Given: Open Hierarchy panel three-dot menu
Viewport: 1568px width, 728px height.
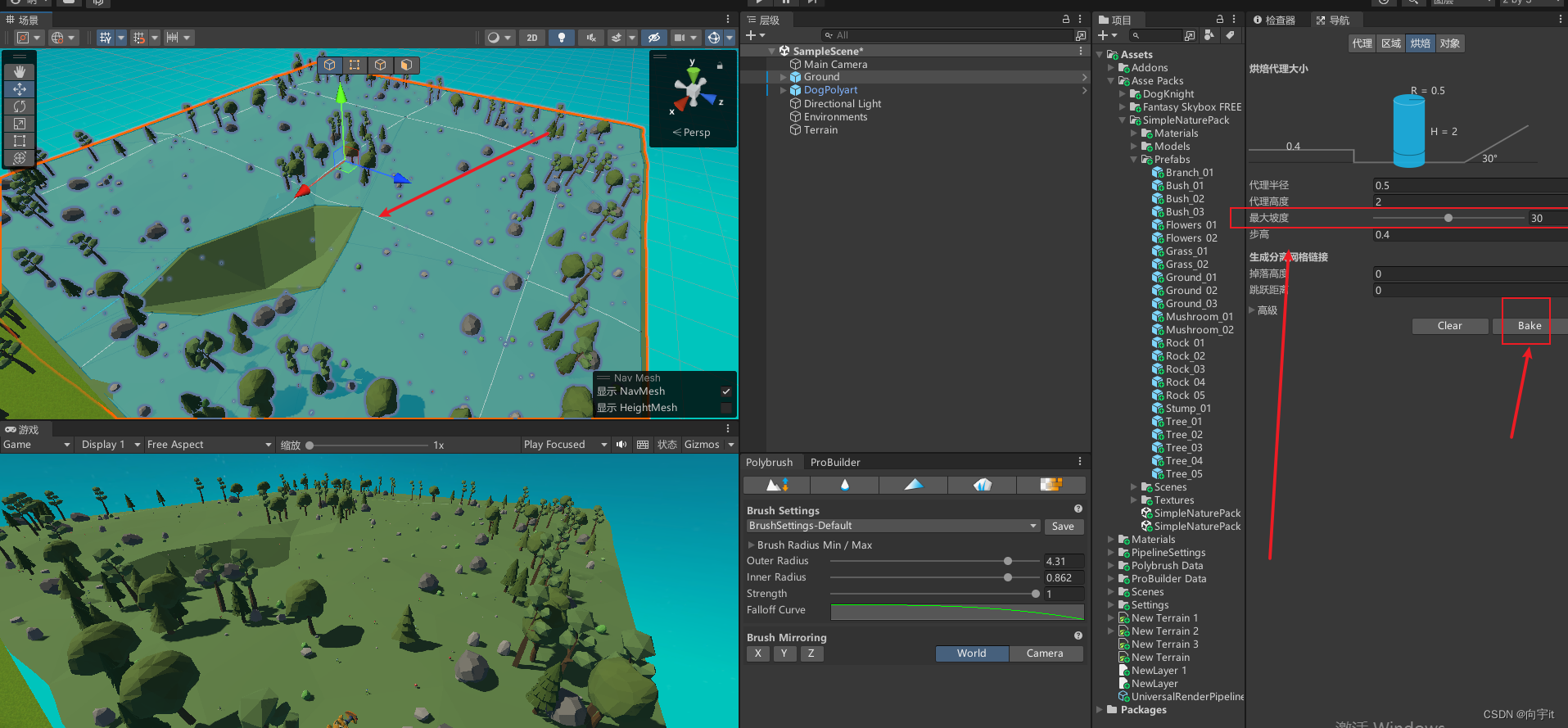Looking at the screenshot, I should tap(1080, 19).
